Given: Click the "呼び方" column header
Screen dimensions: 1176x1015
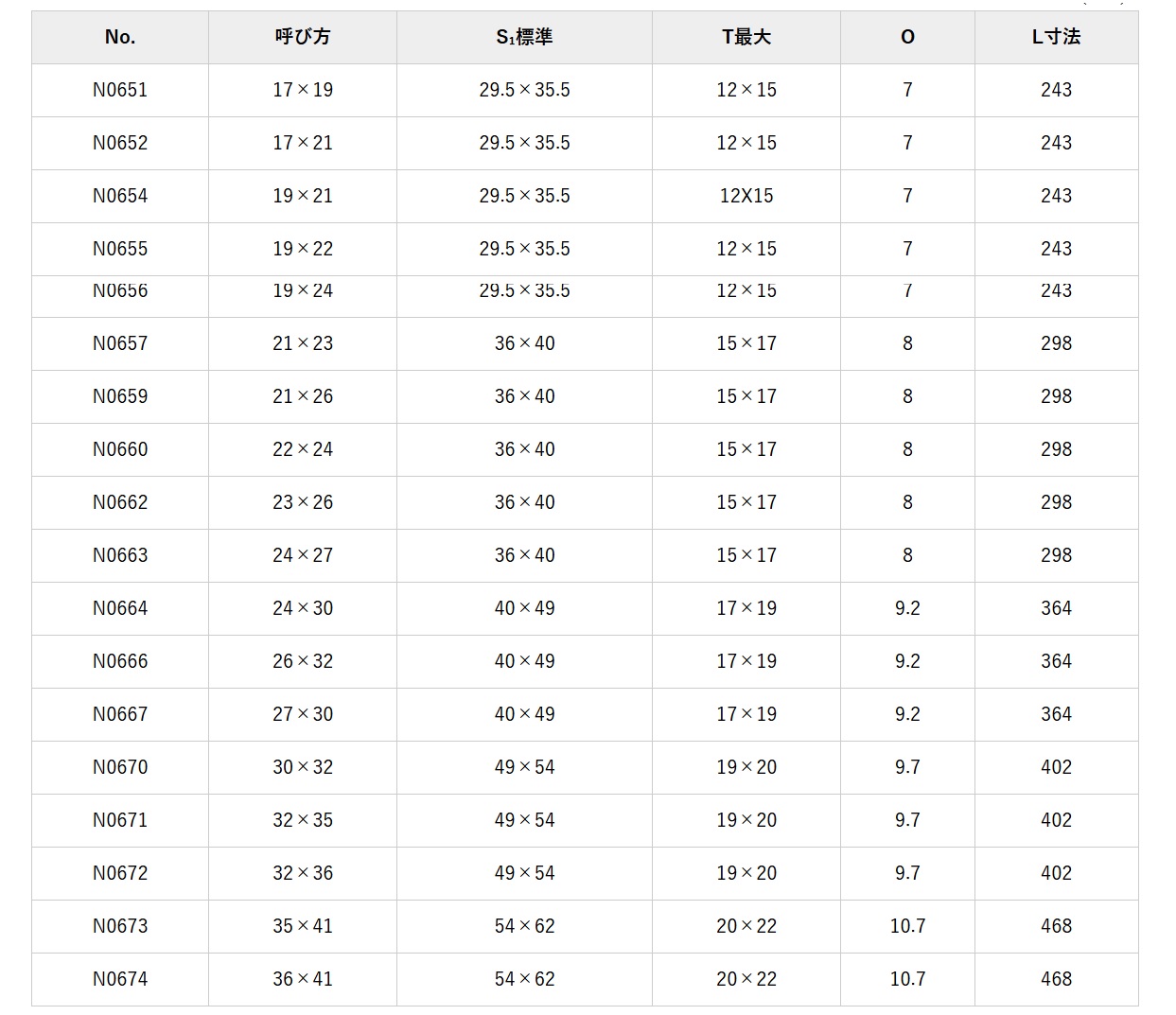Looking at the screenshot, I should click(x=303, y=37).
